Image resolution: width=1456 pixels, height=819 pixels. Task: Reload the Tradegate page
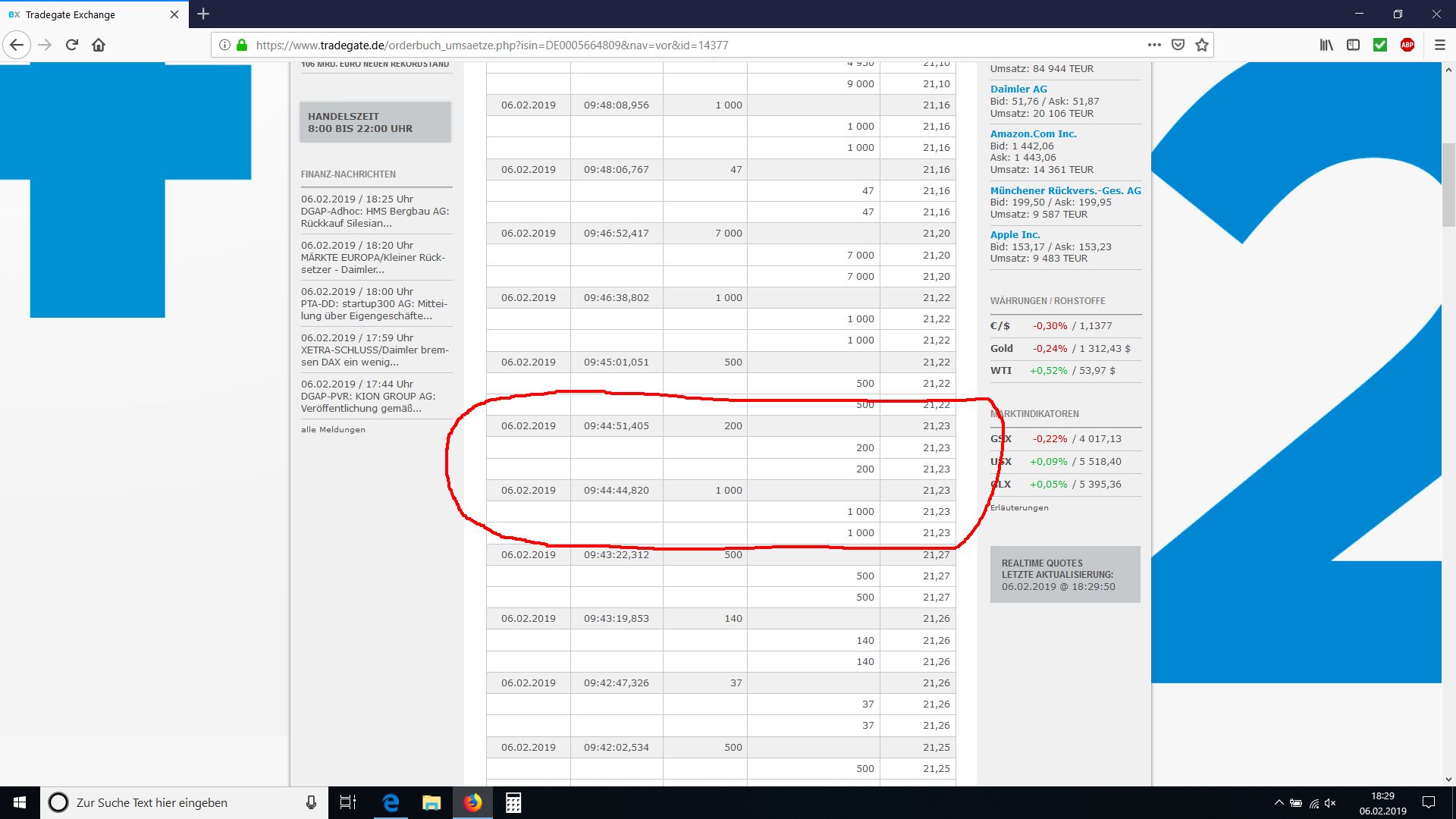(72, 45)
